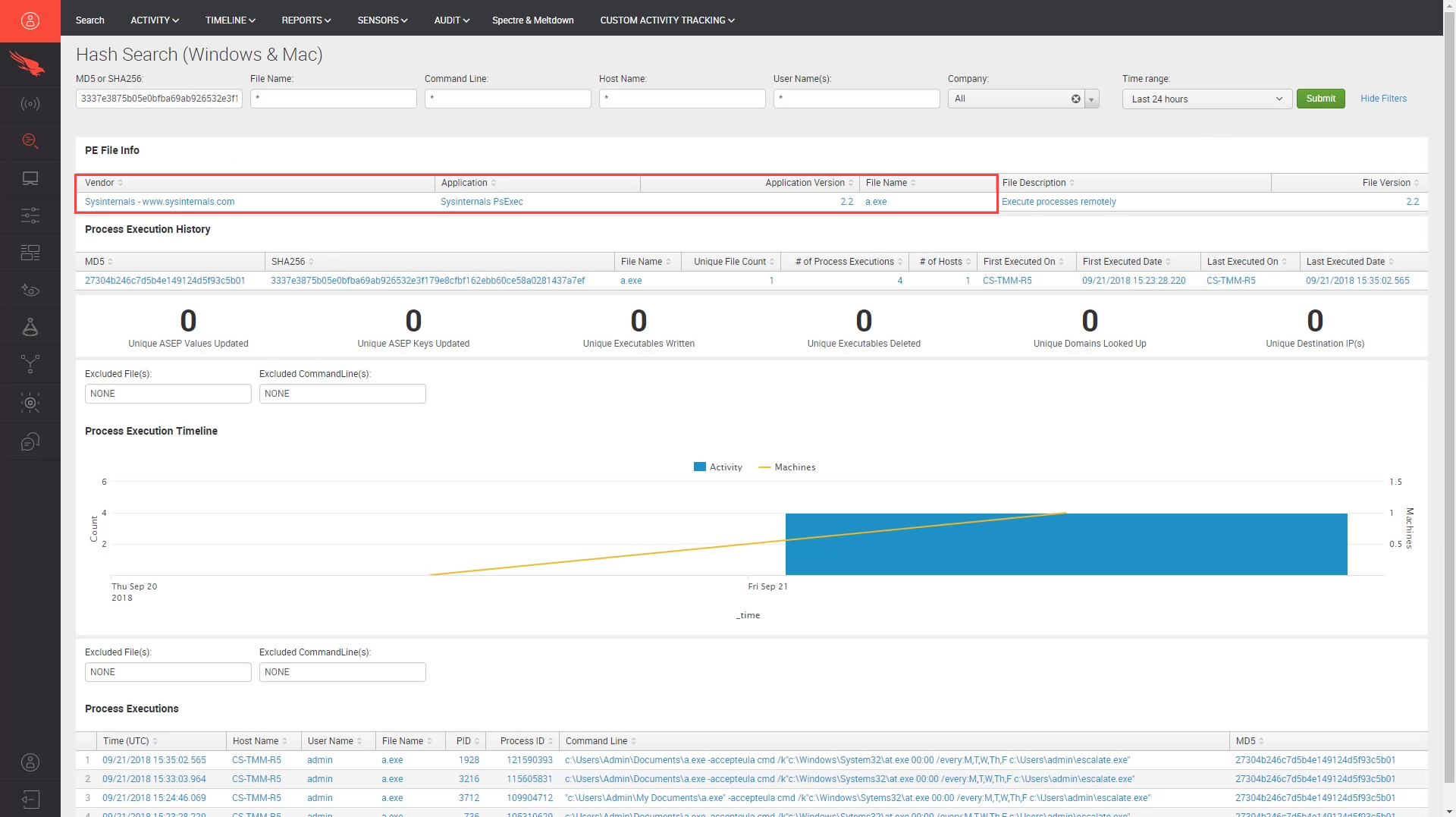The image size is (1456, 817).
Task: Clear the Company field with the X icon
Action: coord(1075,99)
